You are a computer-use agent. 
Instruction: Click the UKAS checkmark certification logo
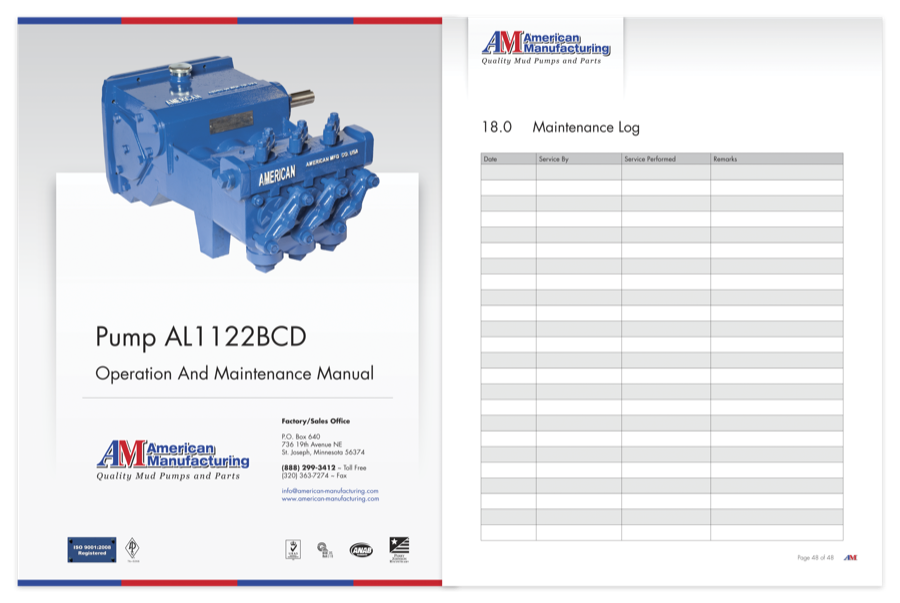(x=293, y=549)
